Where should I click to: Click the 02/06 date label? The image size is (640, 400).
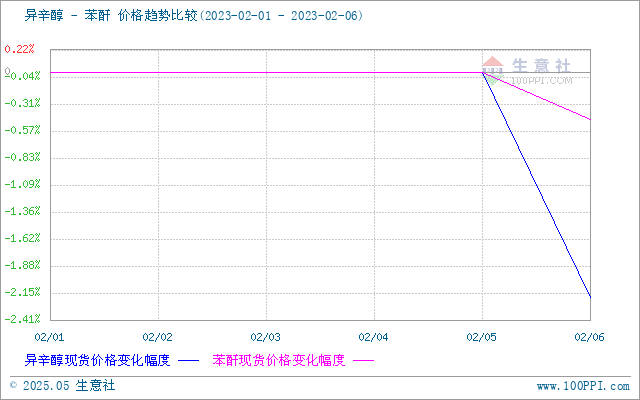pos(589,337)
